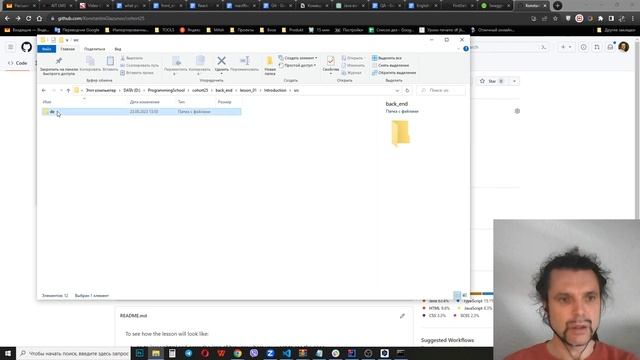
Task: Click DATA (D:) in the address path
Action: tap(132, 90)
